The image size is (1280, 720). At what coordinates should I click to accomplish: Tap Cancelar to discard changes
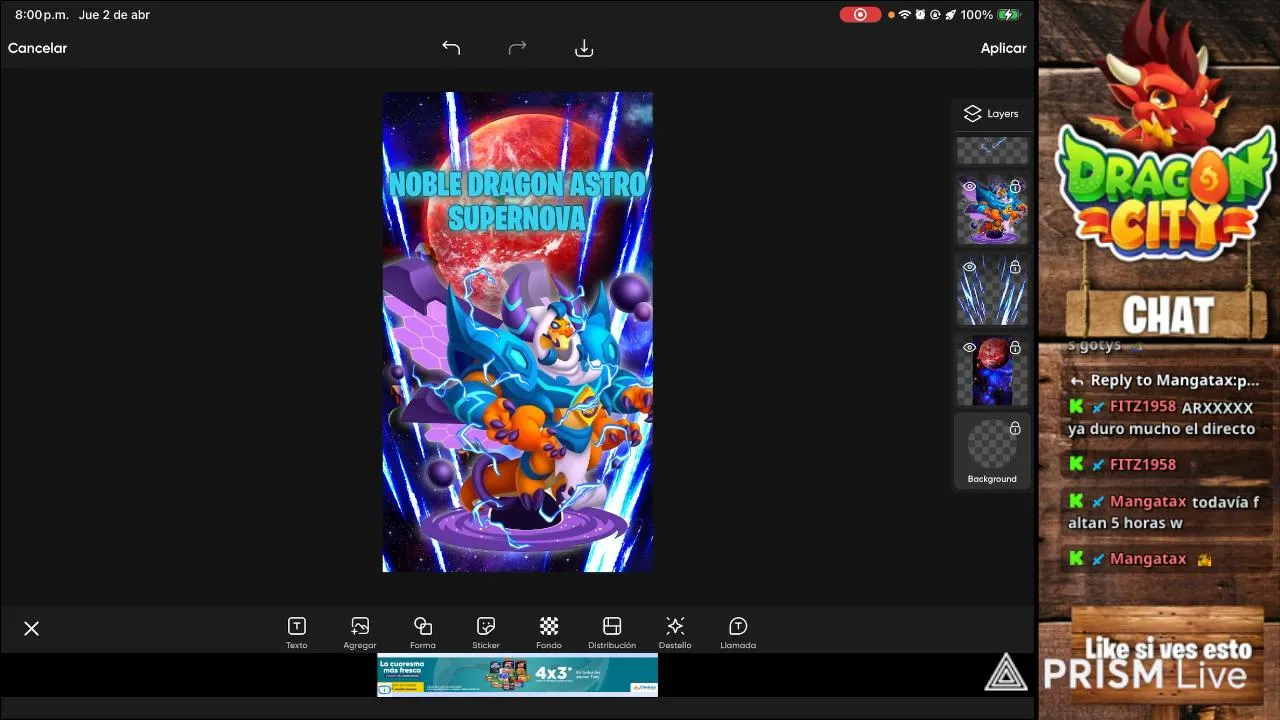point(38,48)
